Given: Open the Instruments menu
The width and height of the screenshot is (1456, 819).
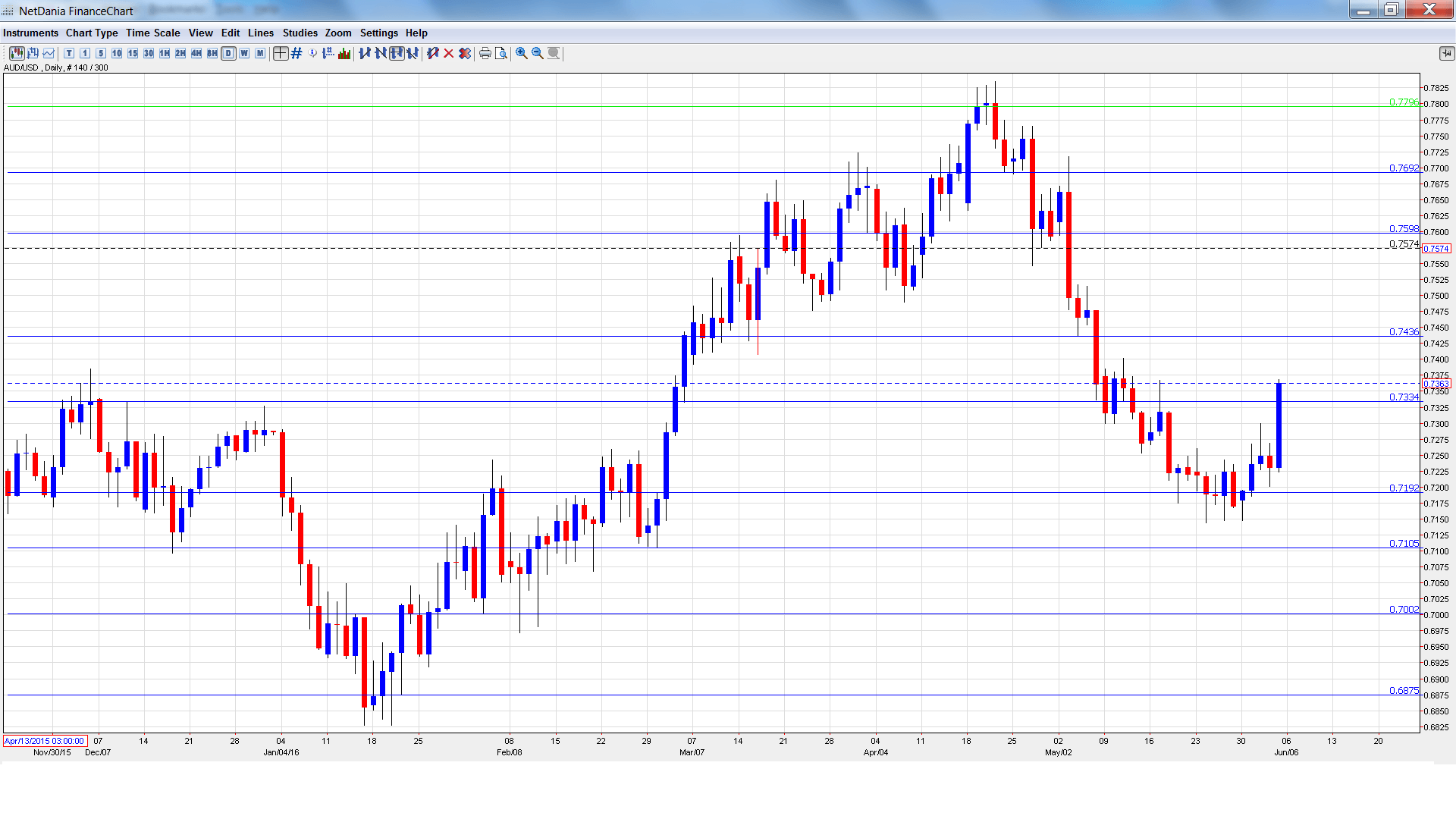Looking at the screenshot, I should (30, 33).
